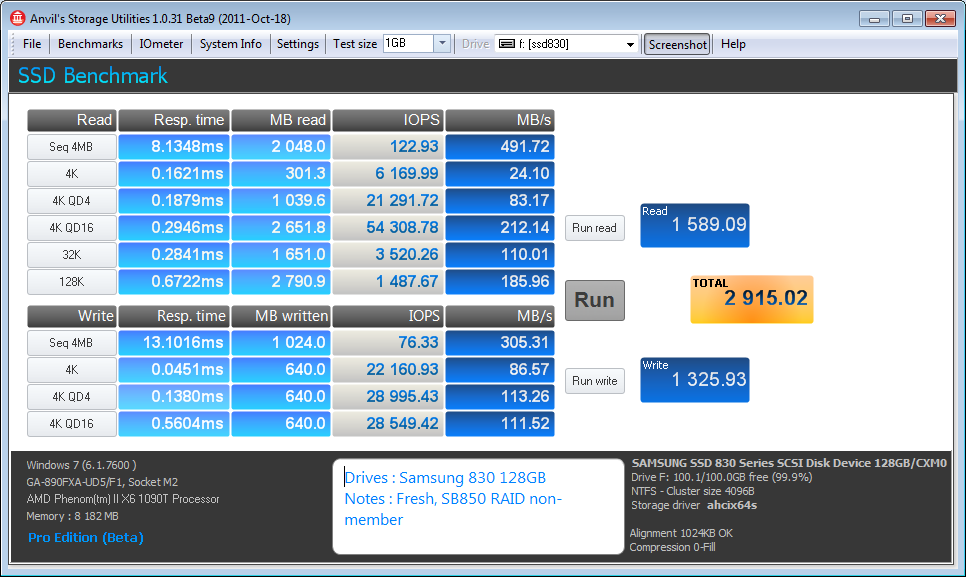Click the write 4K QD16 test button

click(x=71, y=424)
